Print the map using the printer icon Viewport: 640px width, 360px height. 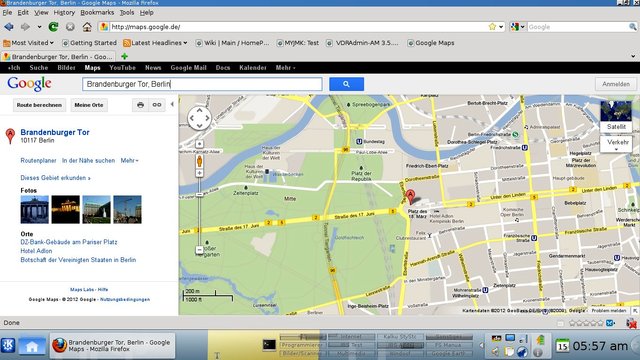[x=140, y=105]
